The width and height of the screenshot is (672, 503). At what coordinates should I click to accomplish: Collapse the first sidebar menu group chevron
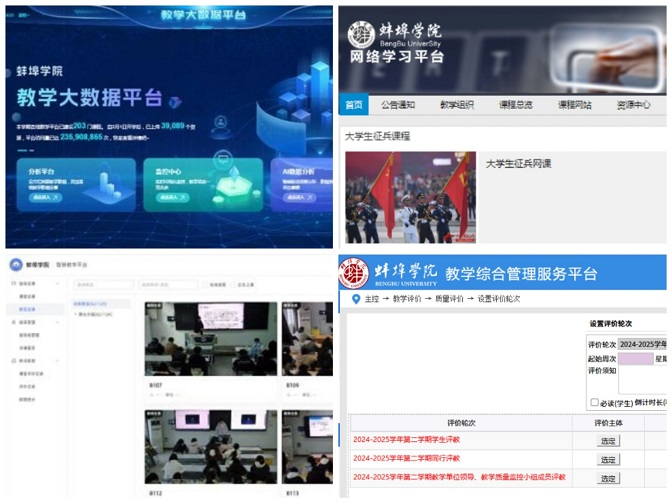point(59,285)
